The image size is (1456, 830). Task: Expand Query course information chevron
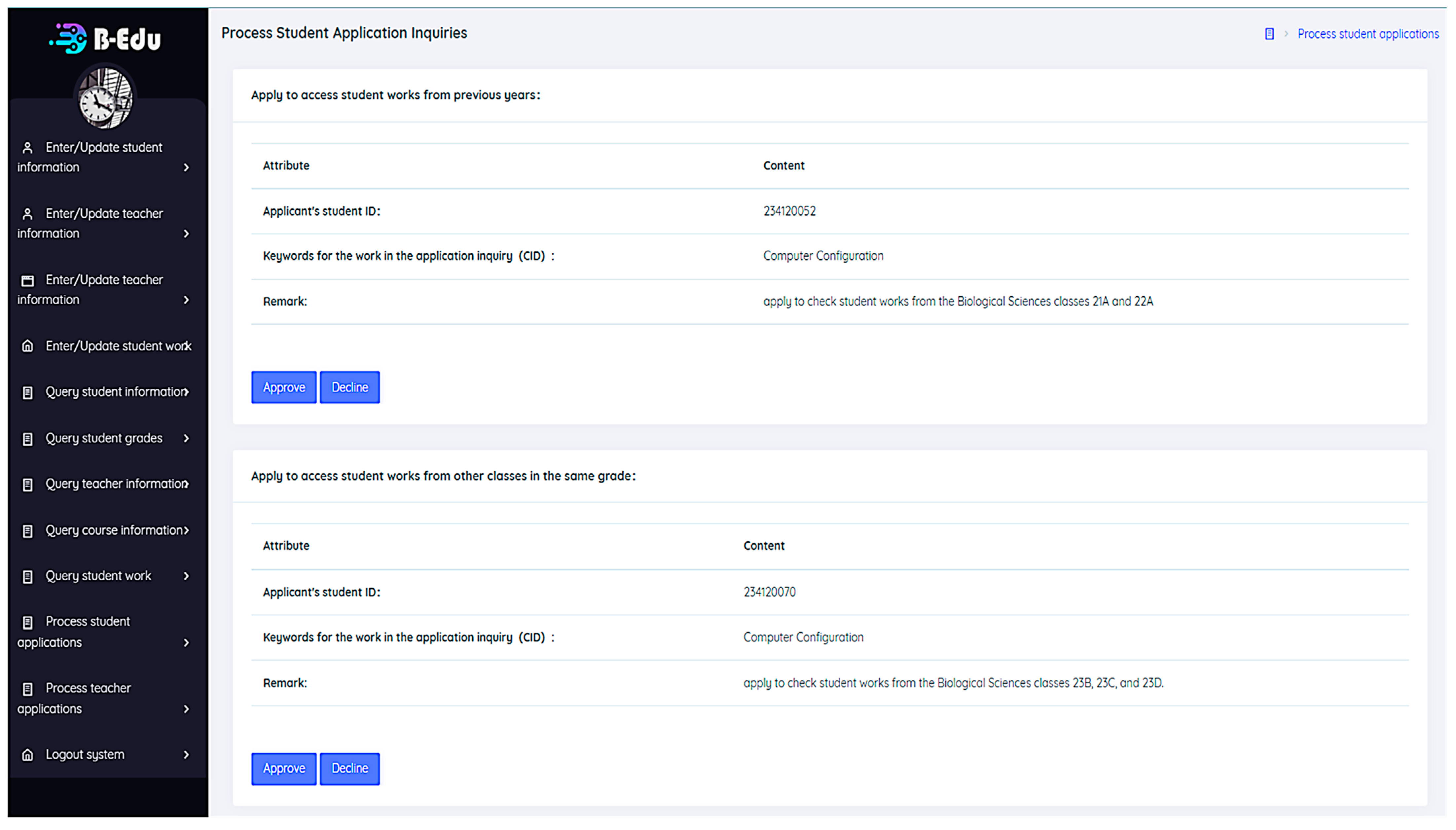(x=186, y=530)
